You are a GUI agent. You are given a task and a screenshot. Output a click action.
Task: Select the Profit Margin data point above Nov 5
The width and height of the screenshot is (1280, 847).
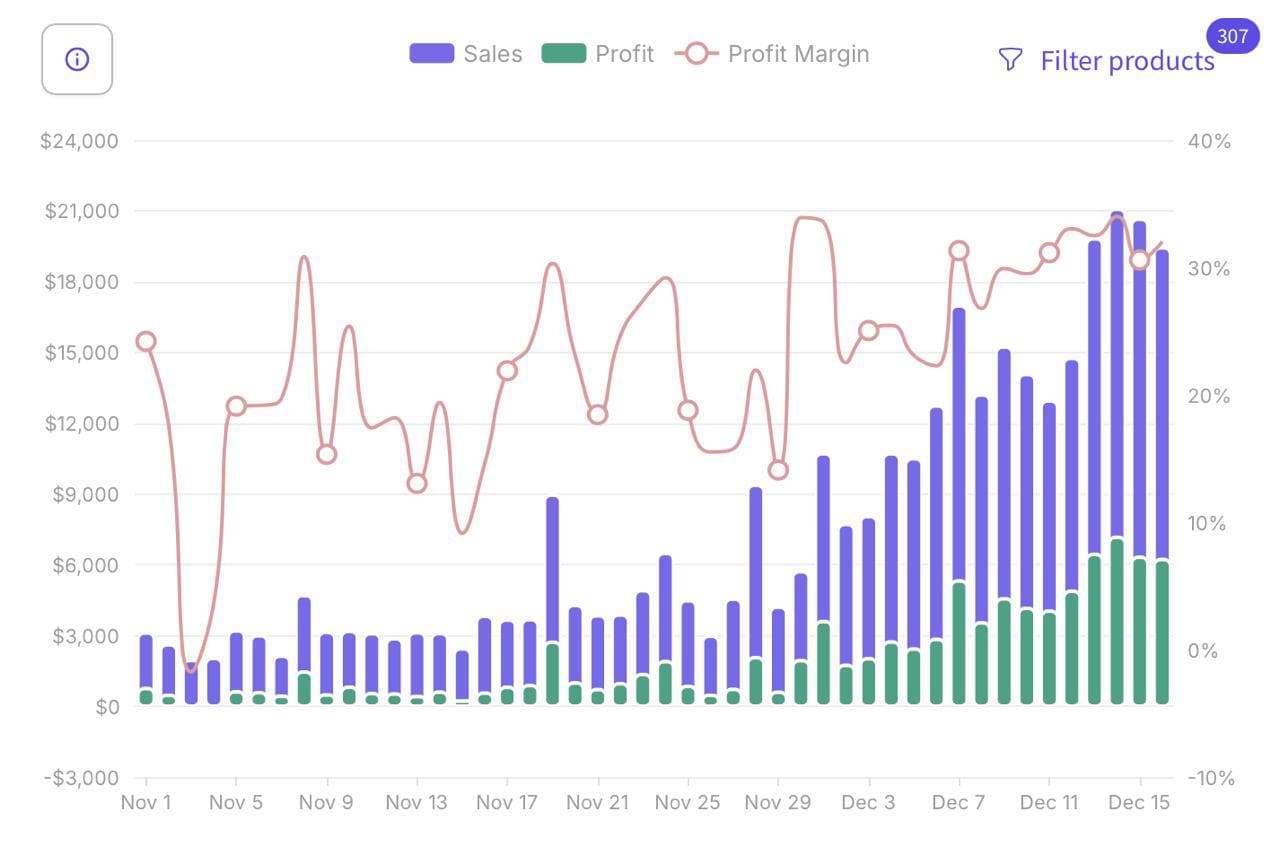coord(236,406)
